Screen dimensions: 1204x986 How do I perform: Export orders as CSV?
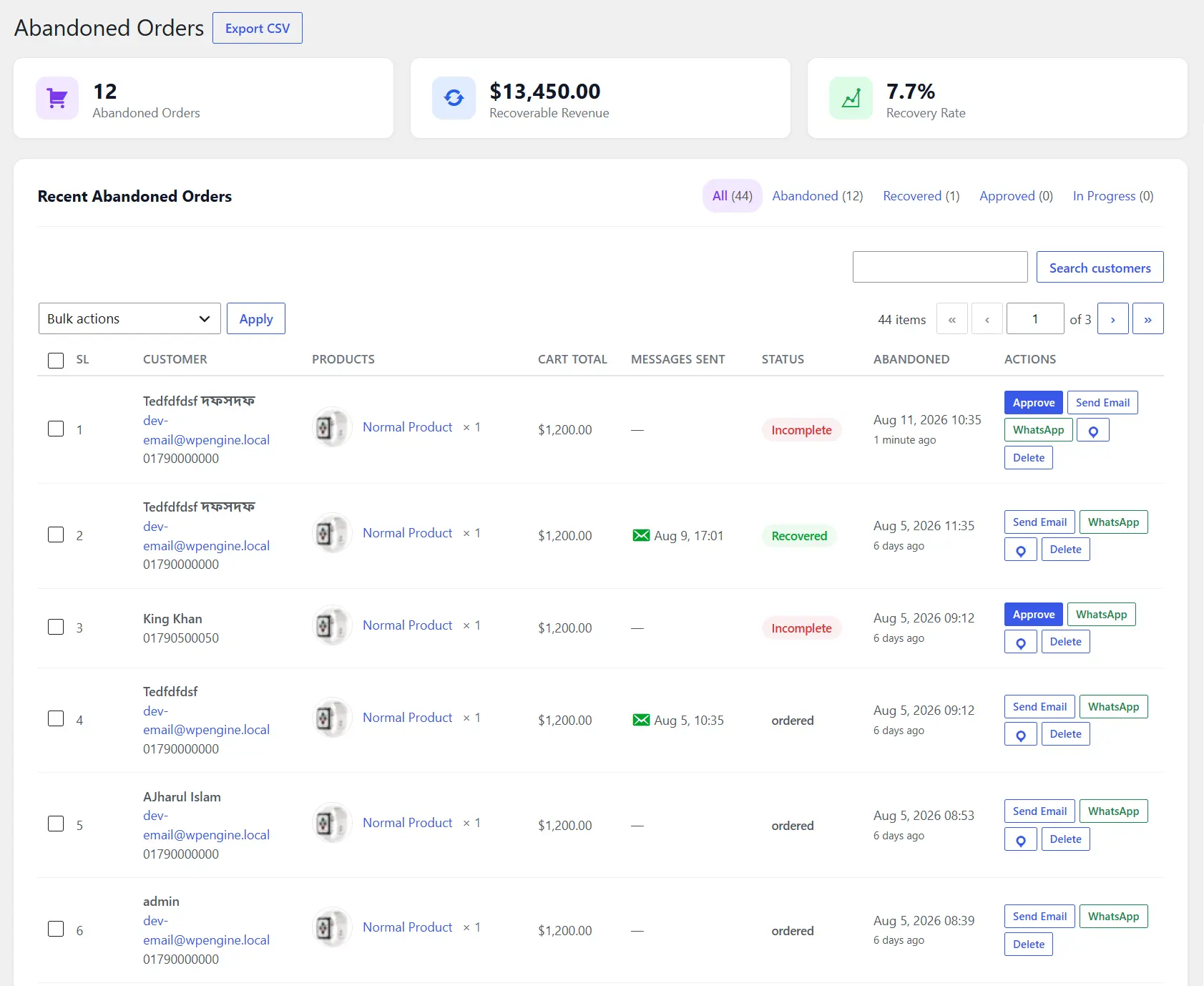[258, 28]
